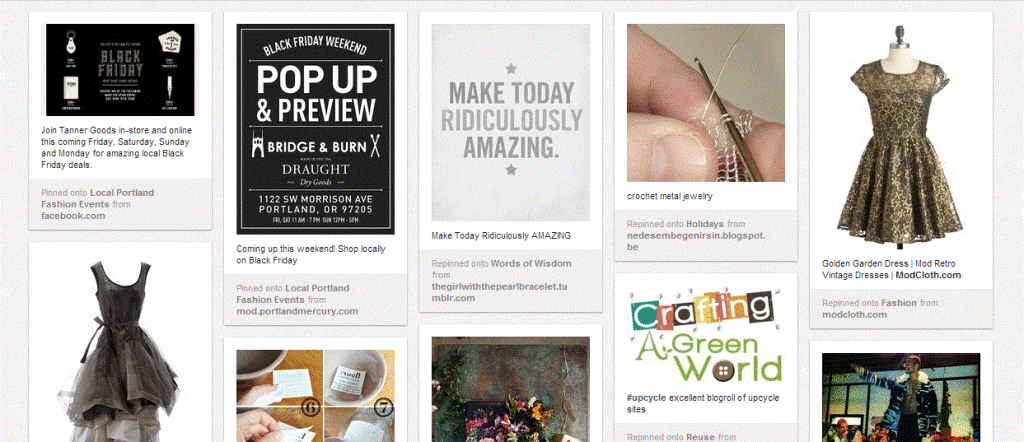Open the Pop Up & Preview poster pin
The height and width of the screenshot is (442, 1024).
coord(315,129)
